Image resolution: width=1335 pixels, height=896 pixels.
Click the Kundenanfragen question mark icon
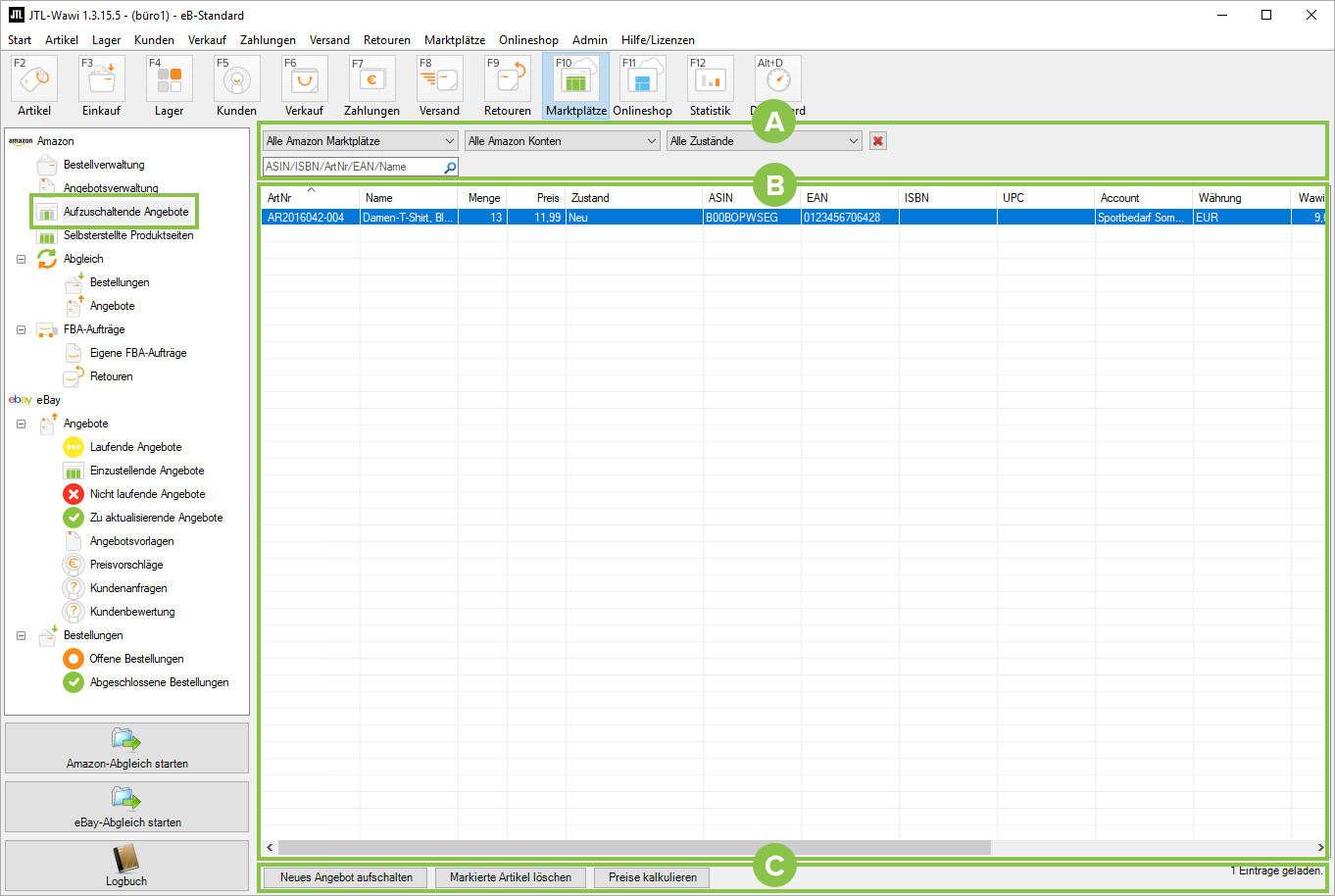pyautogui.click(x=74, y=588)
